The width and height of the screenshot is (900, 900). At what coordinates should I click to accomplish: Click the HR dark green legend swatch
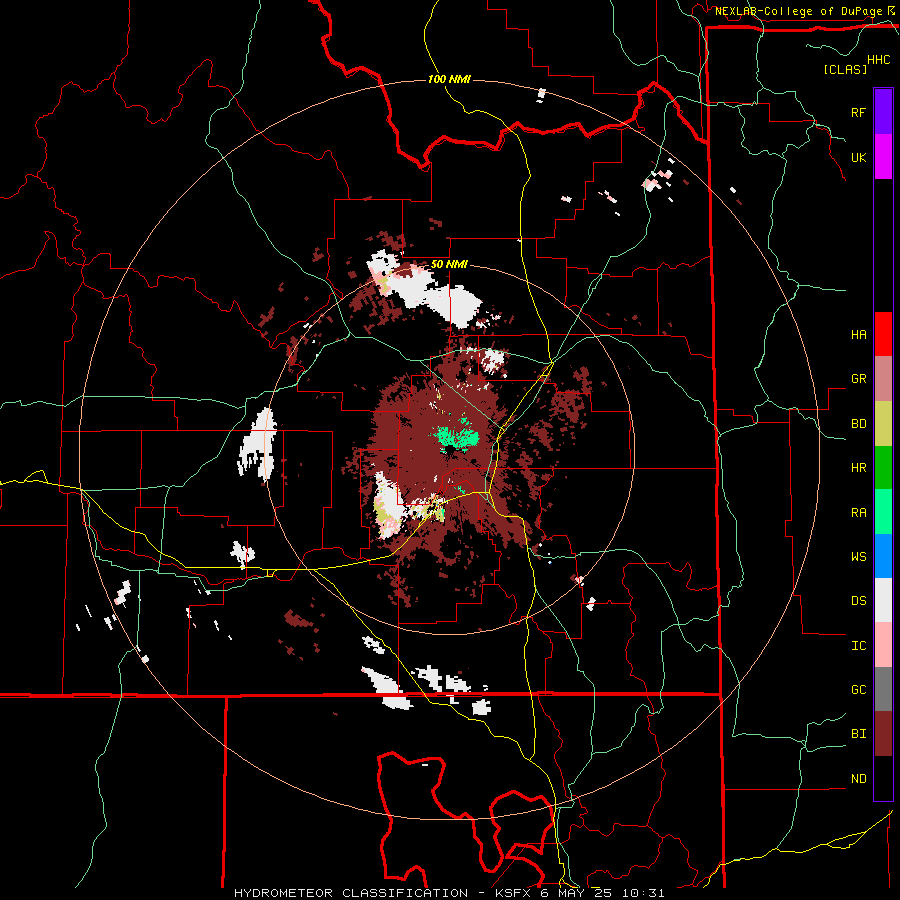(883, 468)
